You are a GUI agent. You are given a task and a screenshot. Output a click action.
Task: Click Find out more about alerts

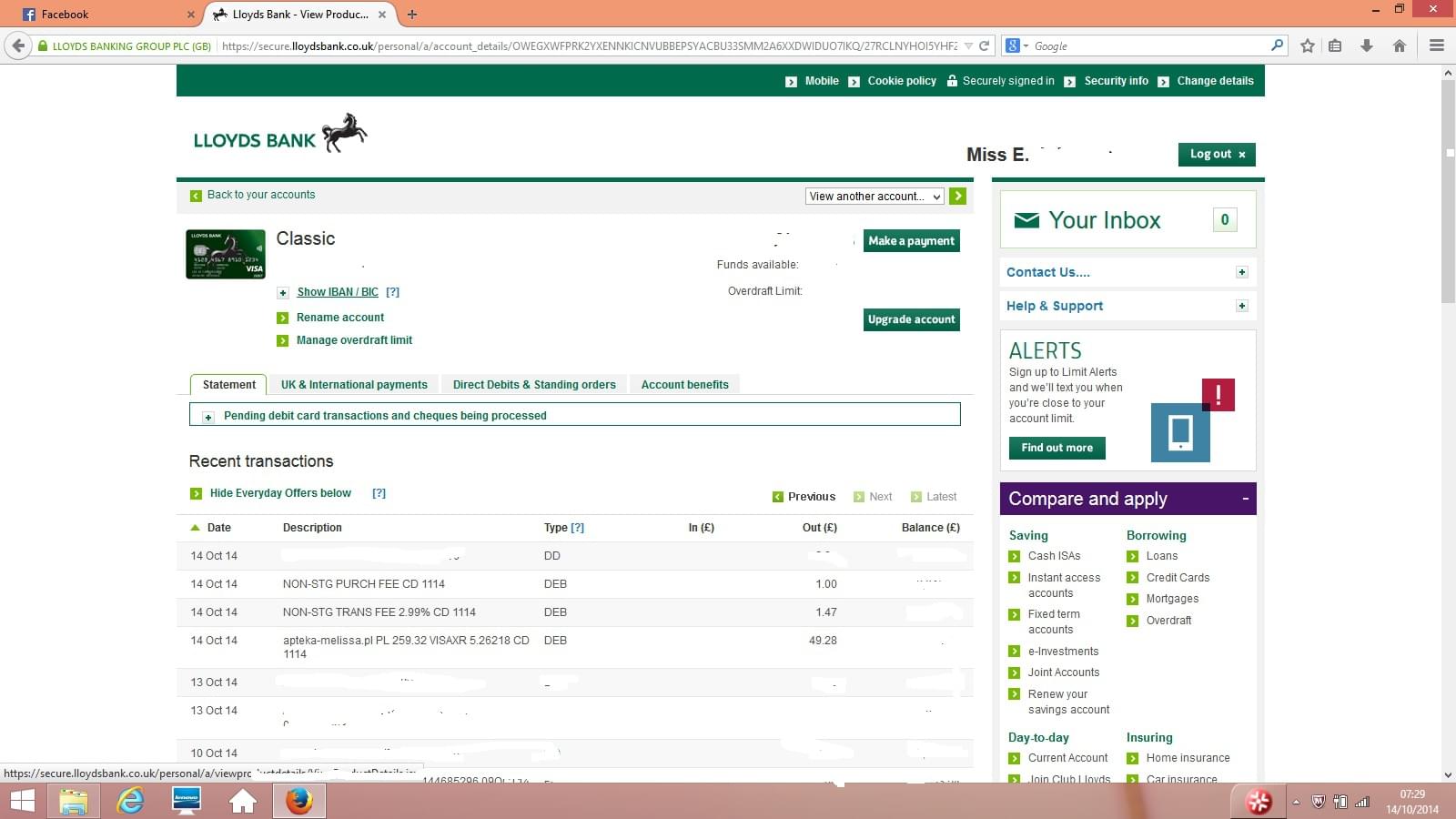pos(1057,448)
